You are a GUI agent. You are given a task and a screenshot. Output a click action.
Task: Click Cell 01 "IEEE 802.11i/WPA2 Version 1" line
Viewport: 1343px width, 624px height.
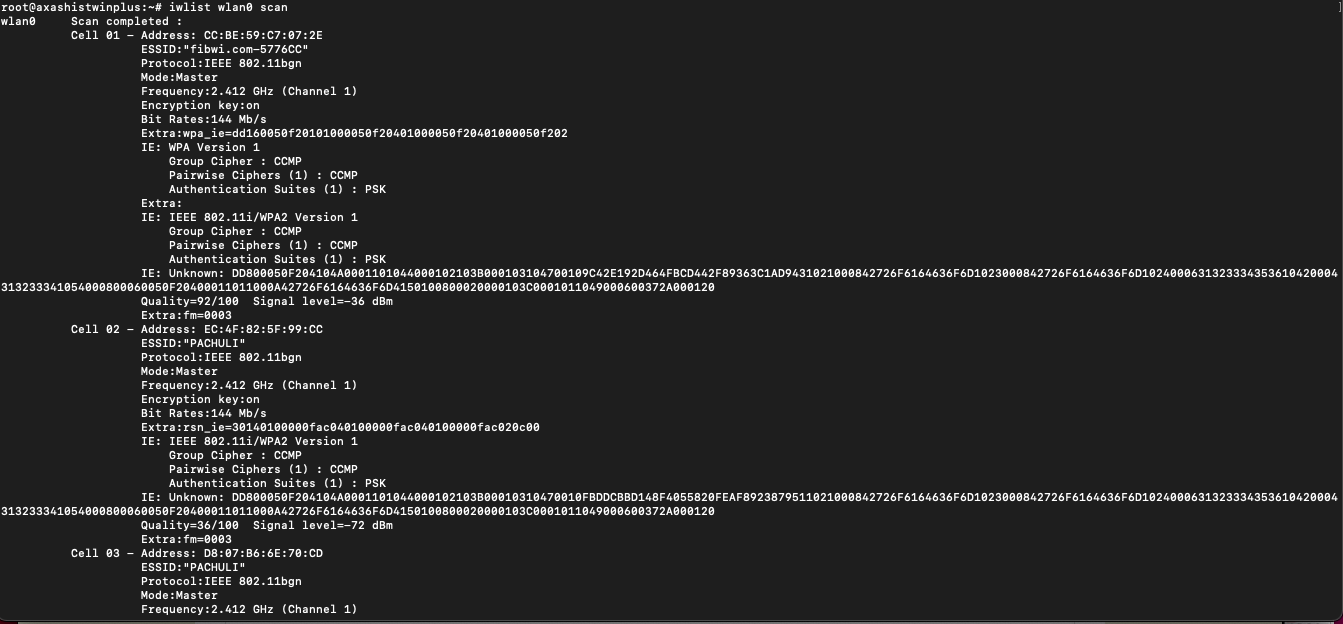coord(249,217)
